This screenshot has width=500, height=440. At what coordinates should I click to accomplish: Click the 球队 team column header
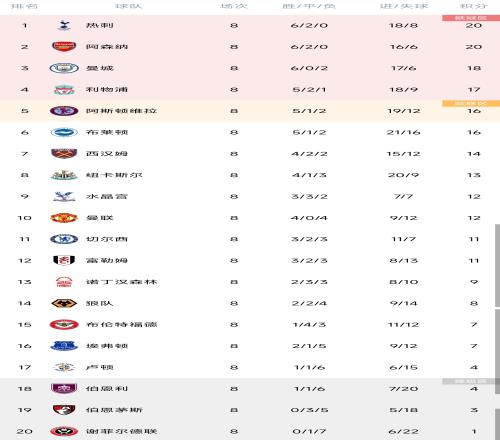pos(129,6)
